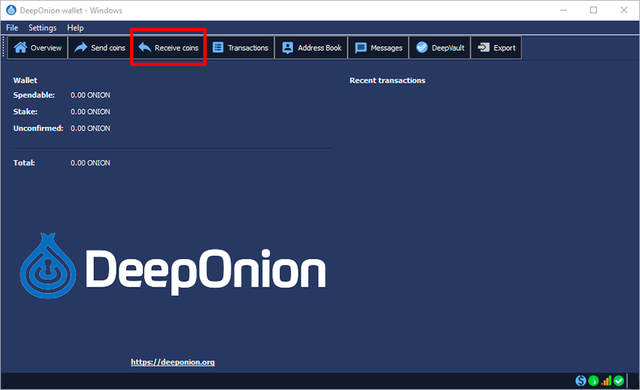The image size is (640, 390).
Task: Click the green sync checkmark icon
Action: click(x=619, y=381)
